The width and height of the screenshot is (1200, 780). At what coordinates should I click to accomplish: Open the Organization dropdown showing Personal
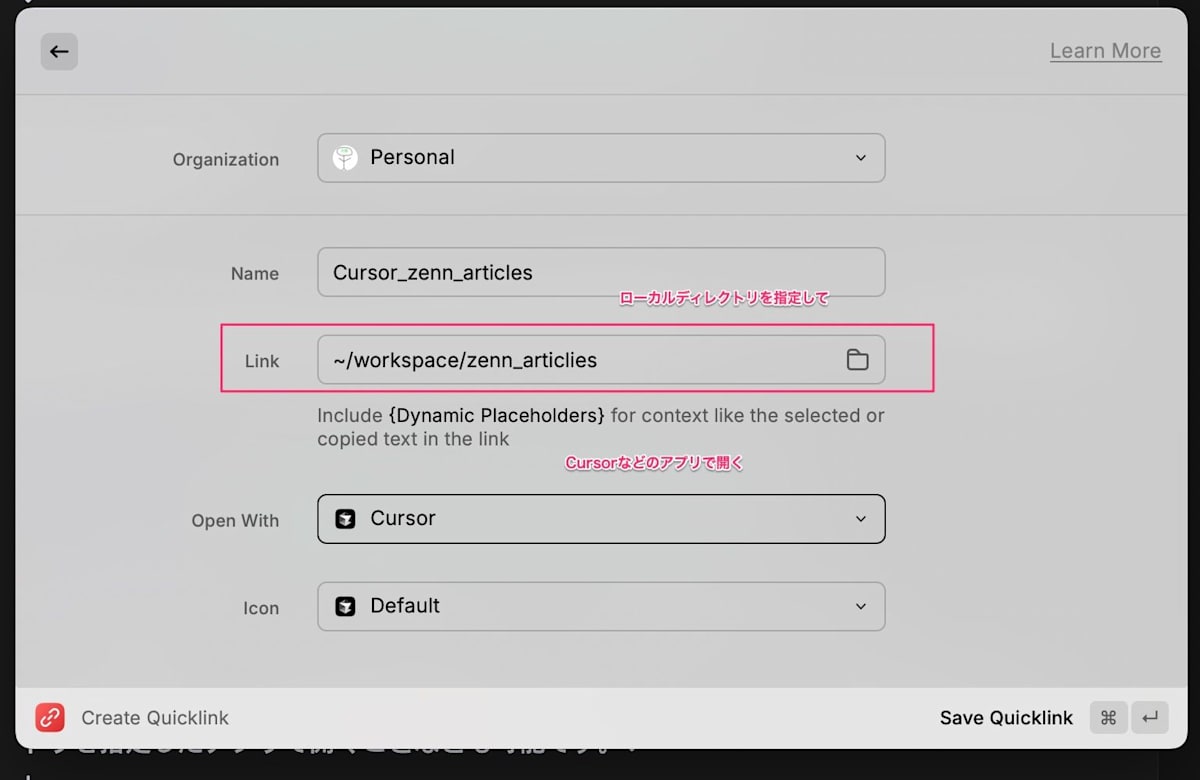[x=601, y=158]
